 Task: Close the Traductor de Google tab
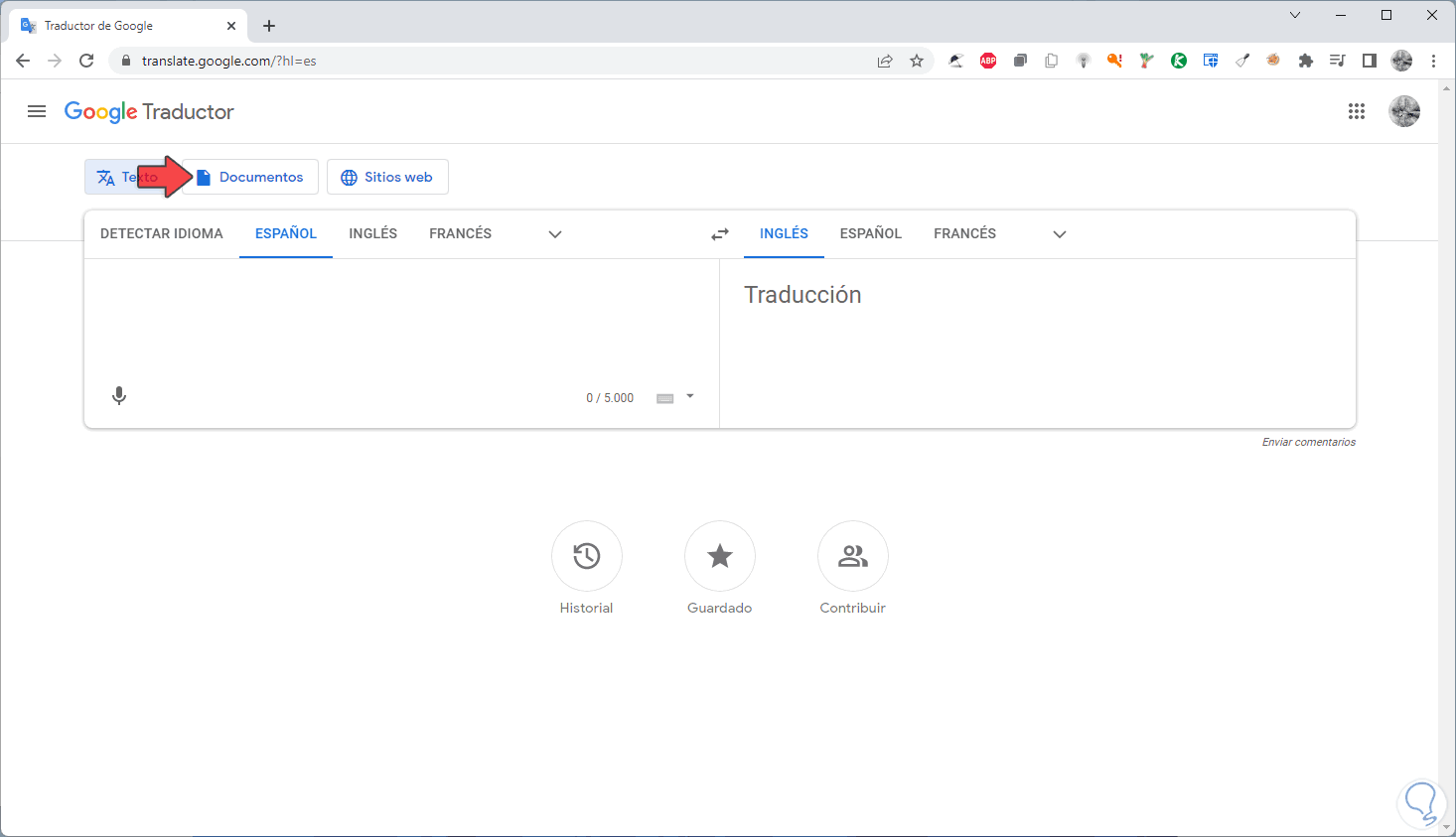coord(231,26)
